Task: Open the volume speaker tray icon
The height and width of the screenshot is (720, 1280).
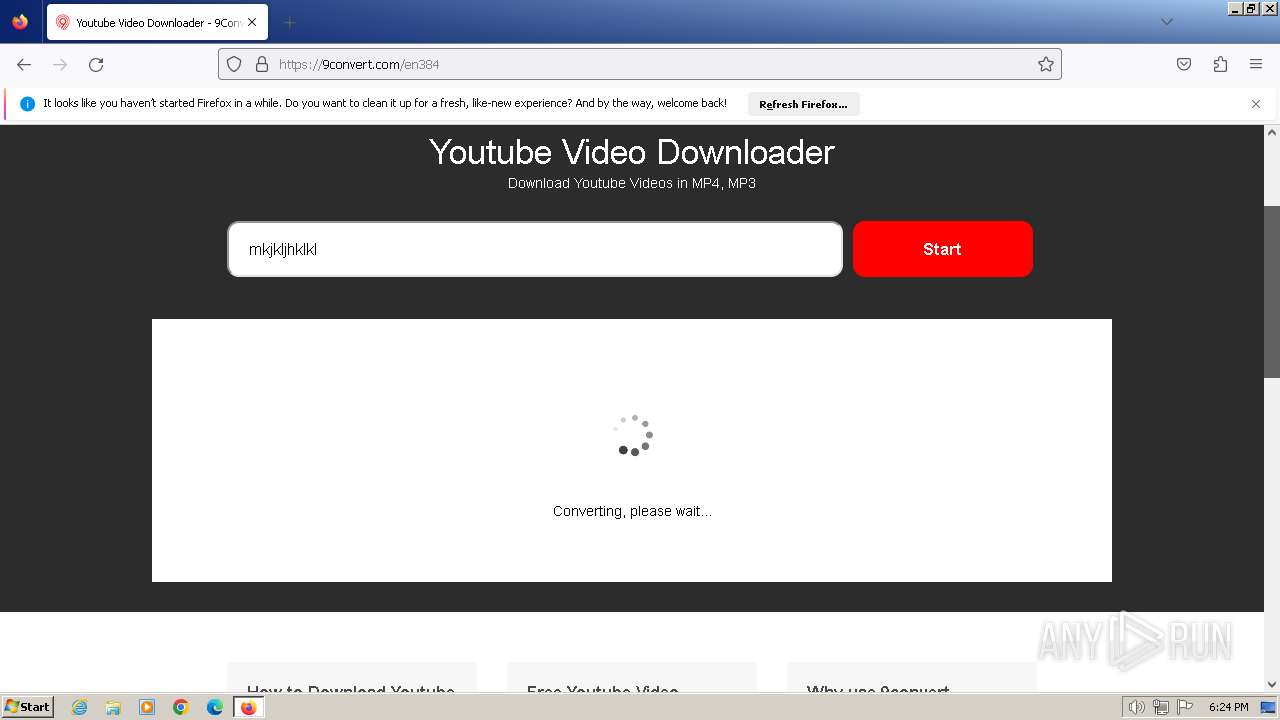Action: tap(1136, 707)
